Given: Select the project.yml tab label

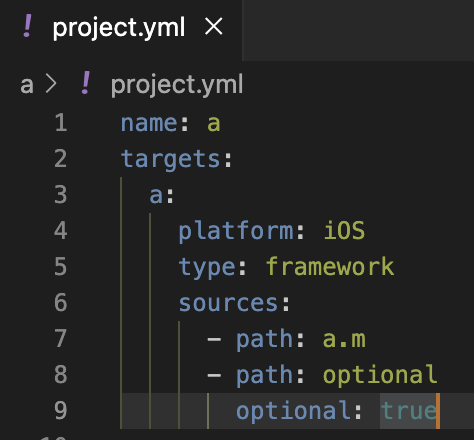Looking at the screenshot, I should pos(119,28).
